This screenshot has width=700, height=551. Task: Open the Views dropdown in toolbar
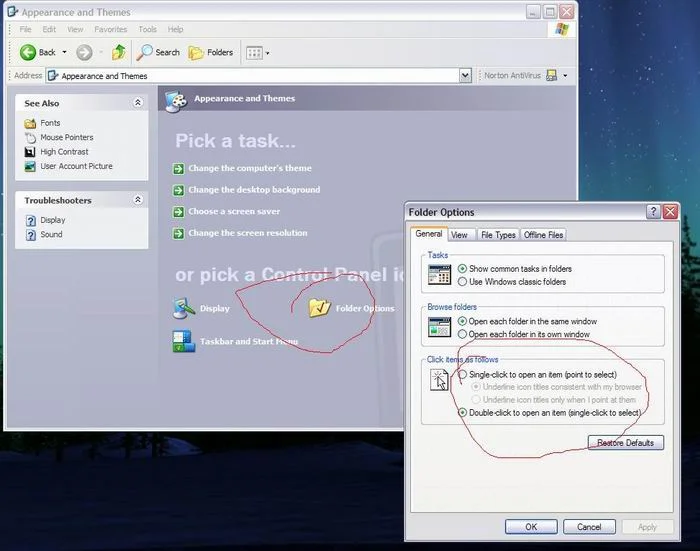click(x=257, y=52)
